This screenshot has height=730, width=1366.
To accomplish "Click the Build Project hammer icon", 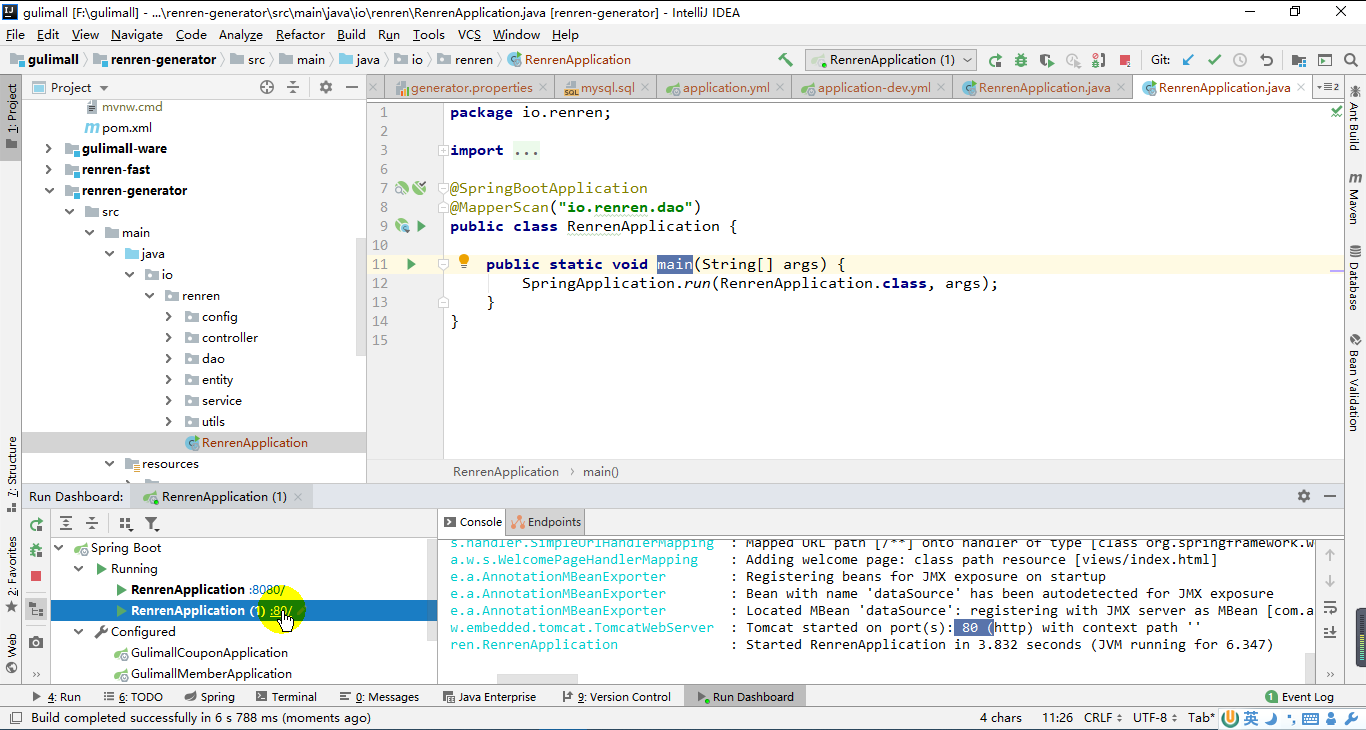I will click(x=785, y=60).
